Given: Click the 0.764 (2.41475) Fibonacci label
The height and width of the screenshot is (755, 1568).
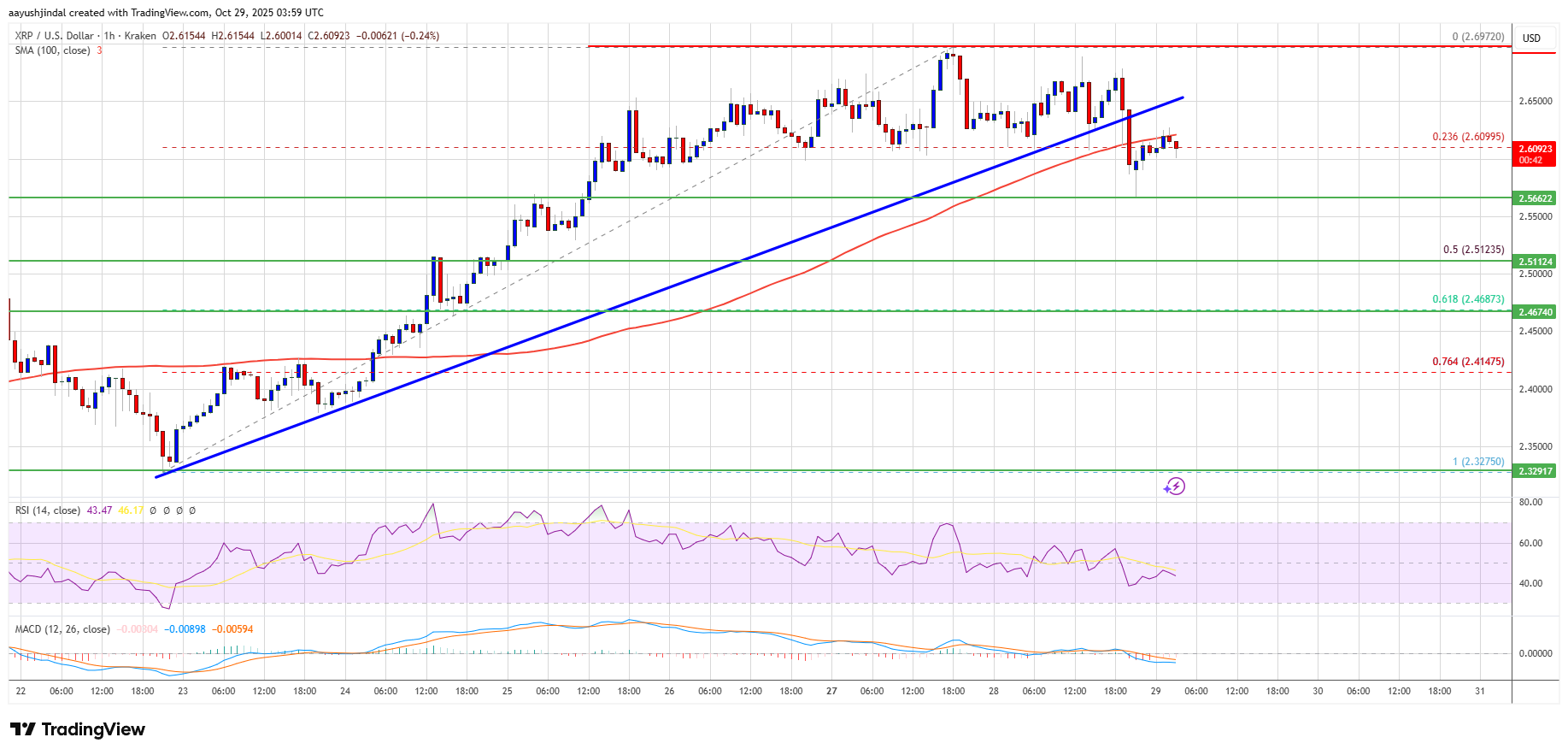Looking at the screenshot, I should coord(1468,362).
